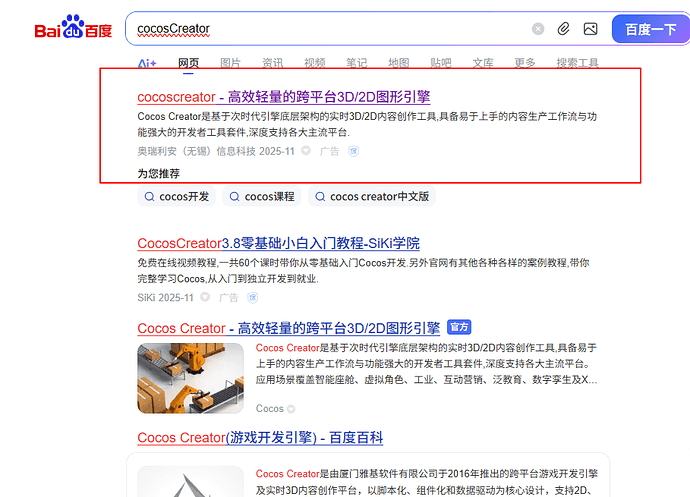Viewport: 690px width, 497px height.
Task: Click 广告 label on SiKi result
Action: [x=228, y=298]
